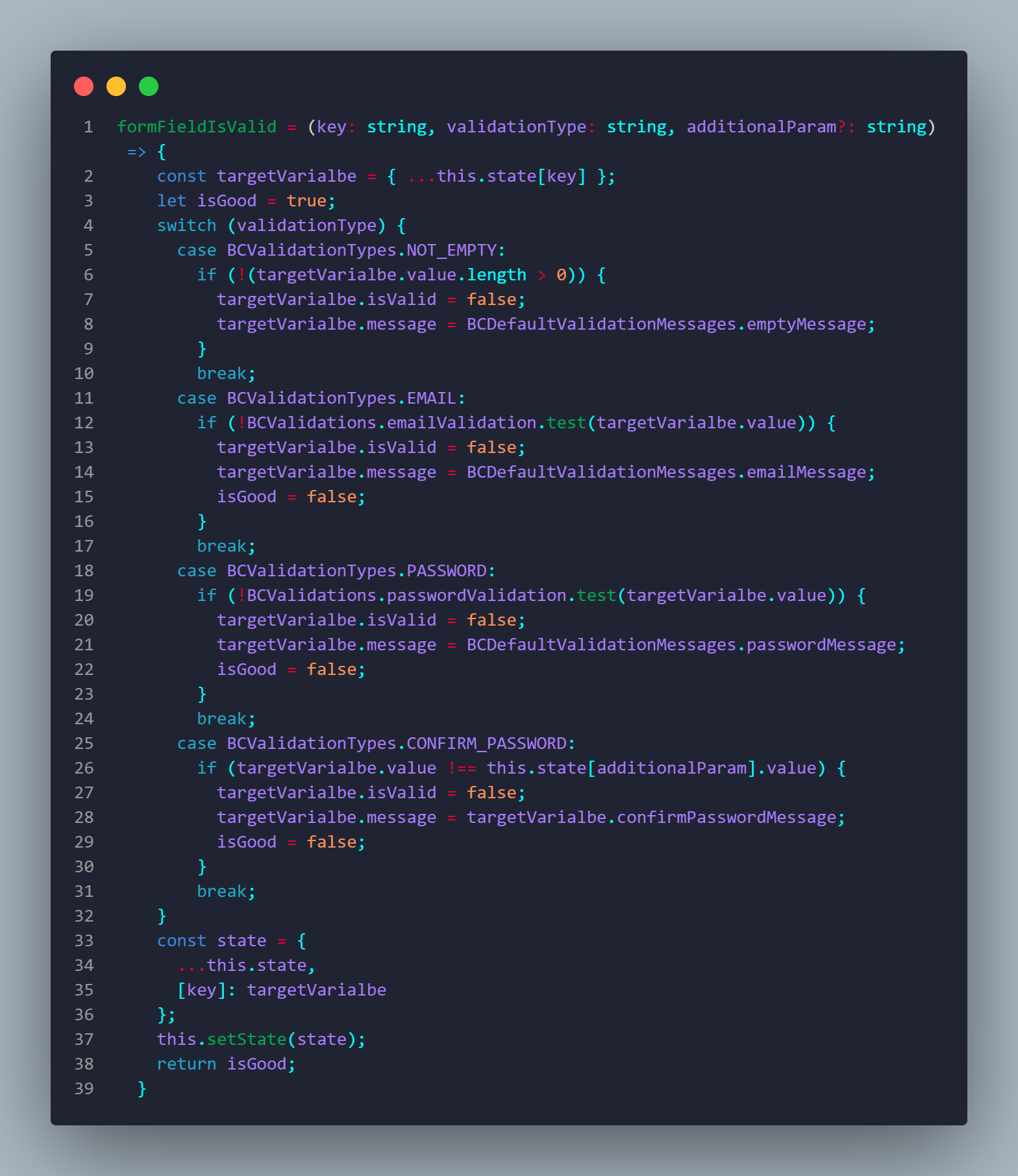1018x1176 pixels.
Task: Select passwordMessage on line 21
Action: click(821, 644)
